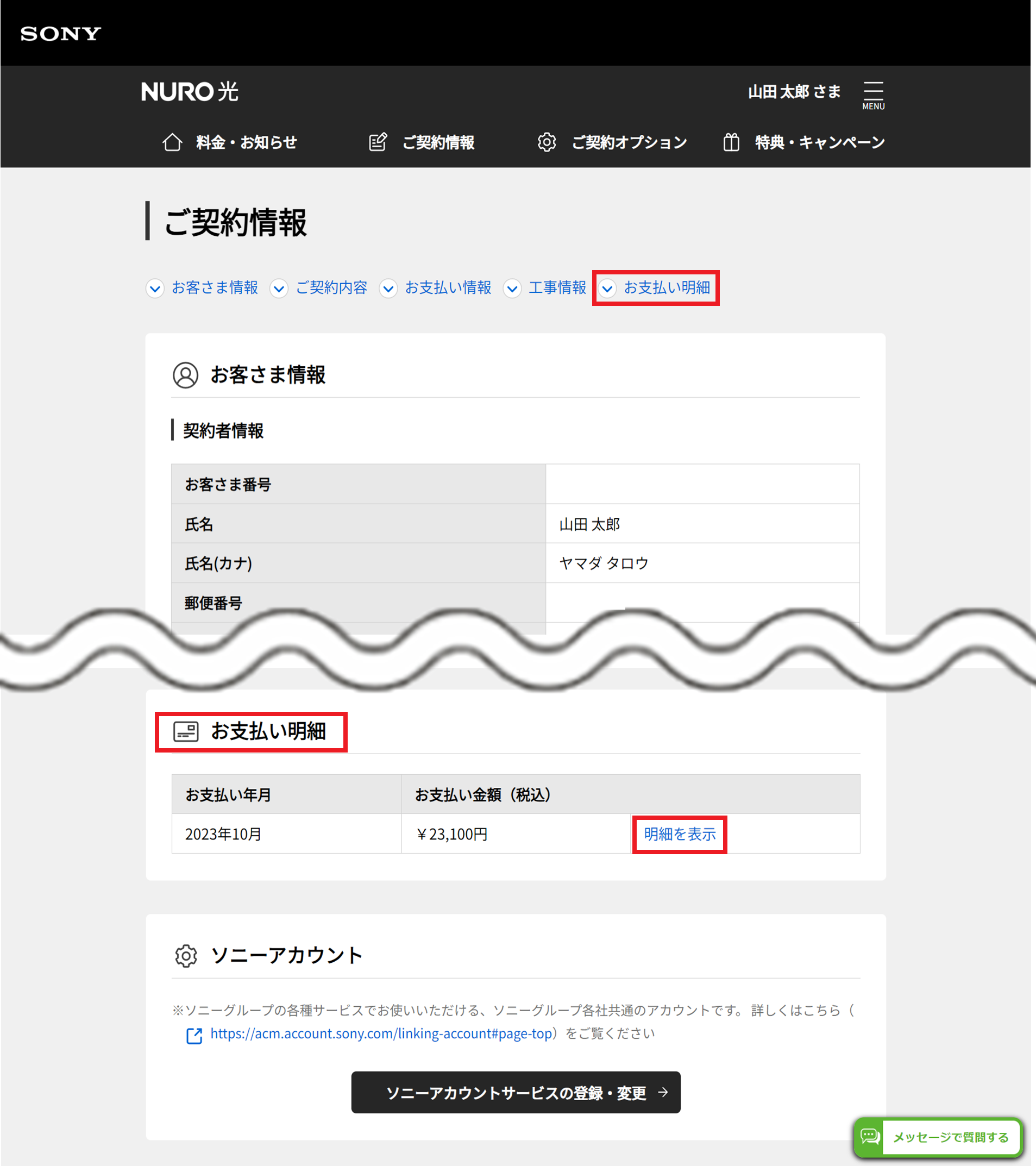Jump to お支払い情報 section link
The height and width of the screenshot is (1166, 1036).
[x=448, y=287]
